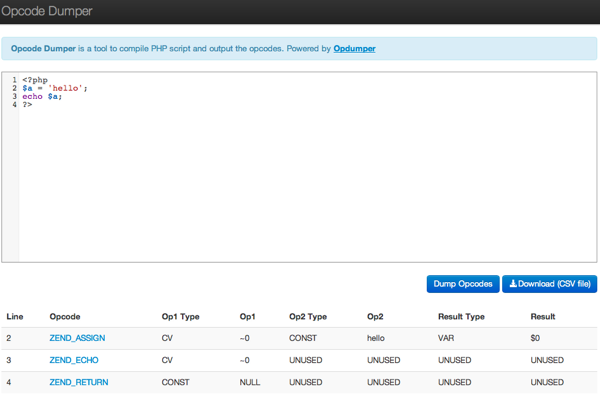This screenshot has height=398, width=600.
Task: Open the Opdumper link
Action: point(354,49)
